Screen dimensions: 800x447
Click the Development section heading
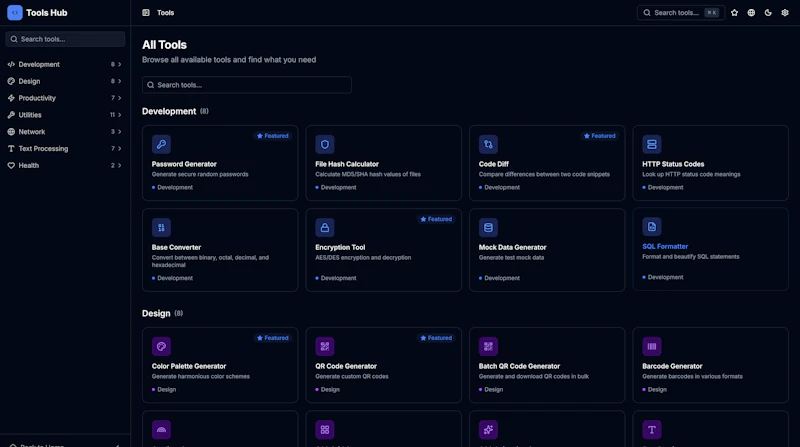[169, 111]
